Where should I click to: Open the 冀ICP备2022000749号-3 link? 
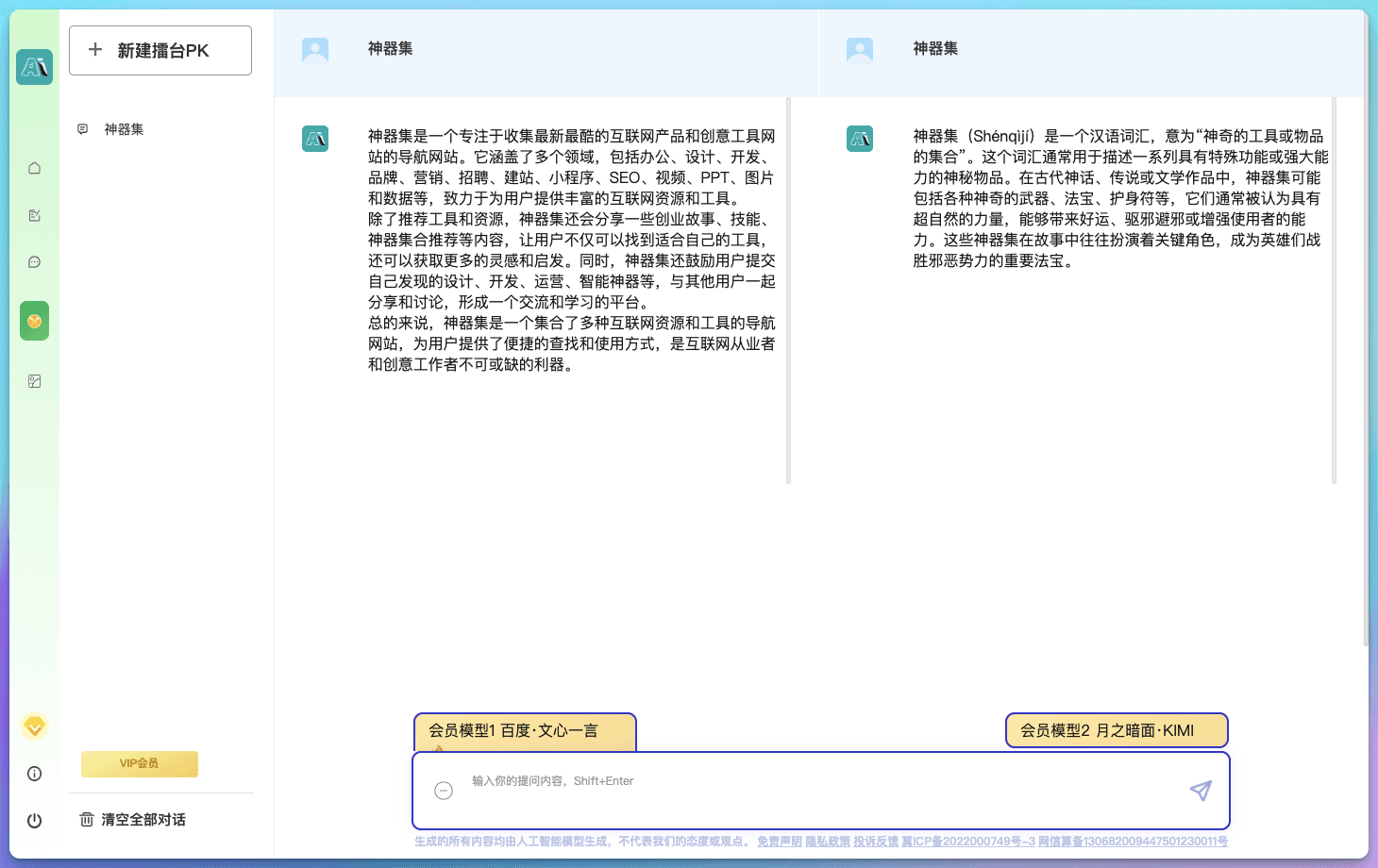[x=968, y=842]
